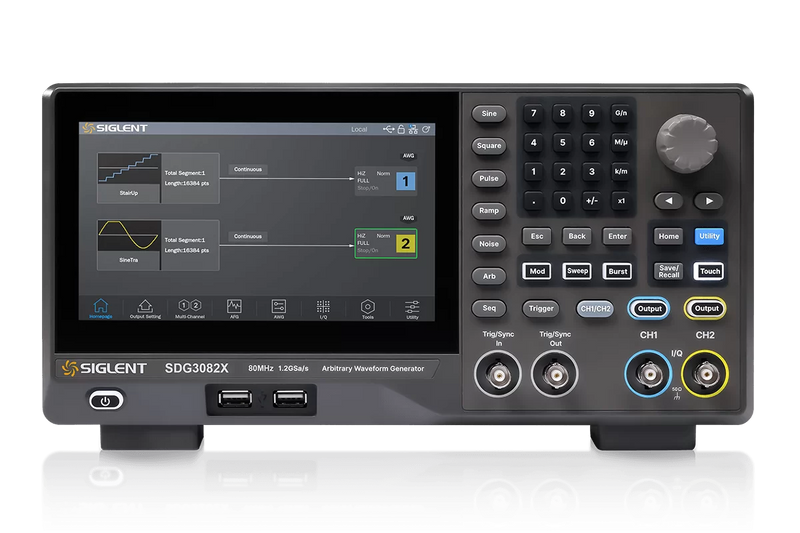Push the front-panel power button

pos(106,401)
